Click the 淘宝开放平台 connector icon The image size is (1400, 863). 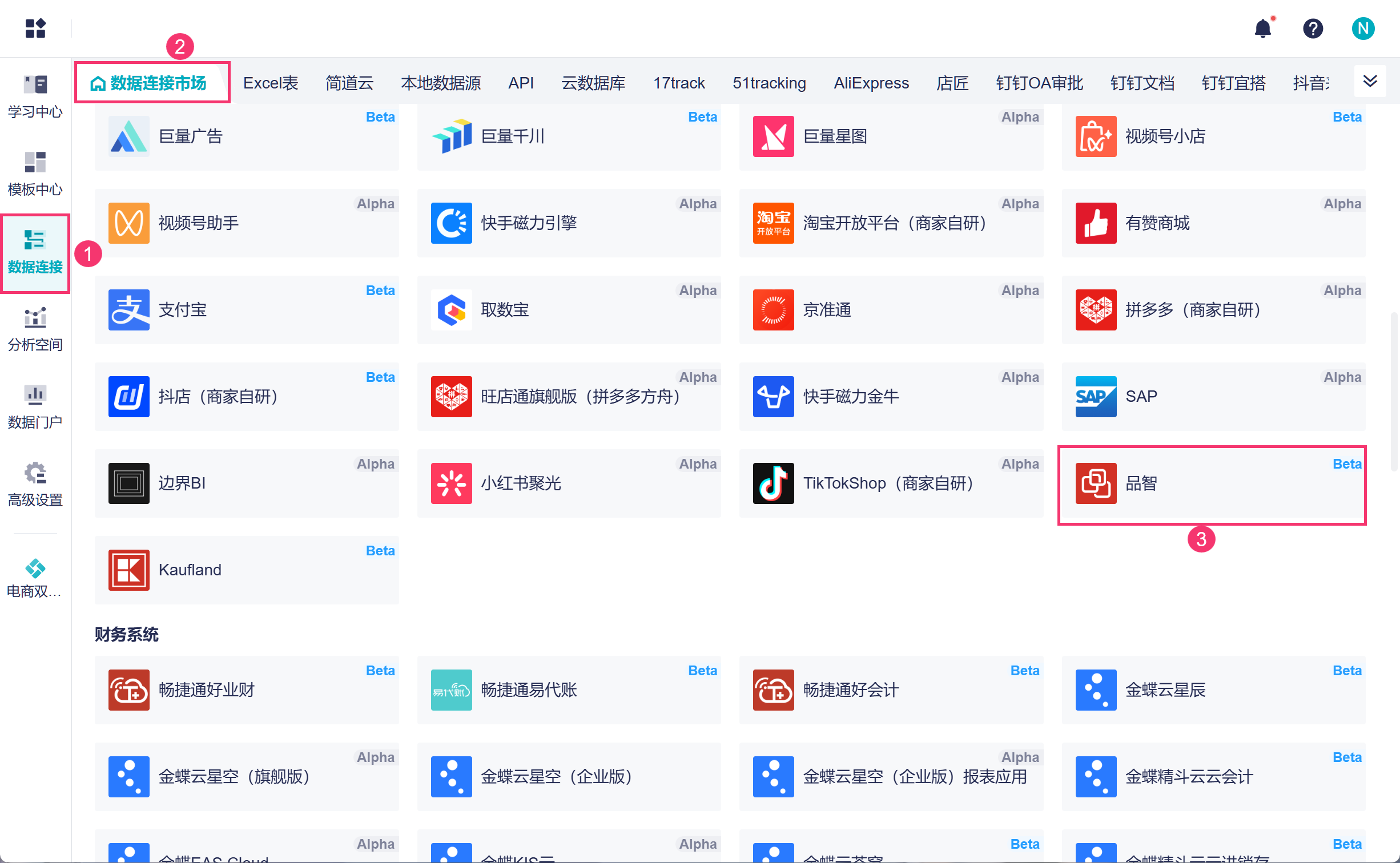pyautogui.click(x=774, y=223)
